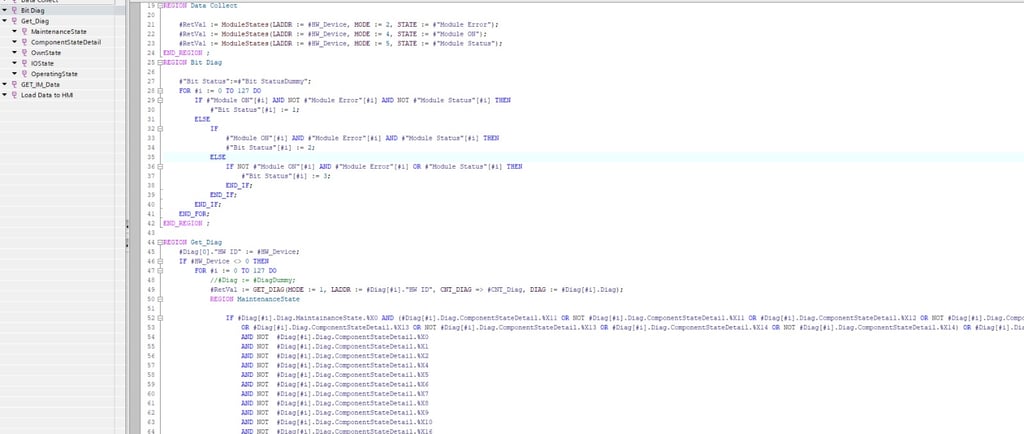Viewport: 1024px width, 434px height.
Task: Click the region icon beside Load Data to HMI
Action: (14, 95)
